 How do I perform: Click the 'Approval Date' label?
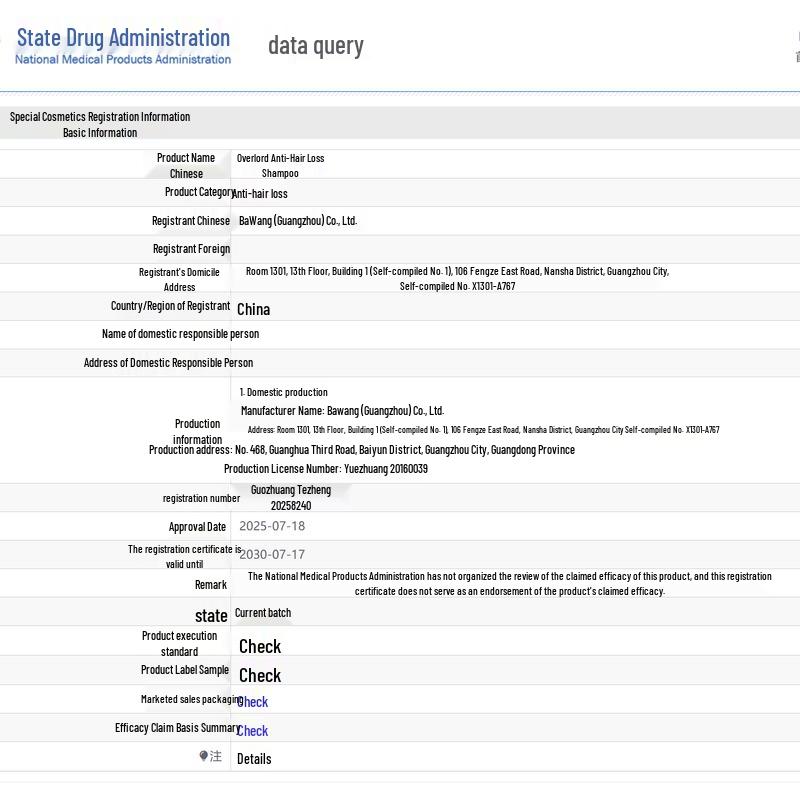point(197,527)
